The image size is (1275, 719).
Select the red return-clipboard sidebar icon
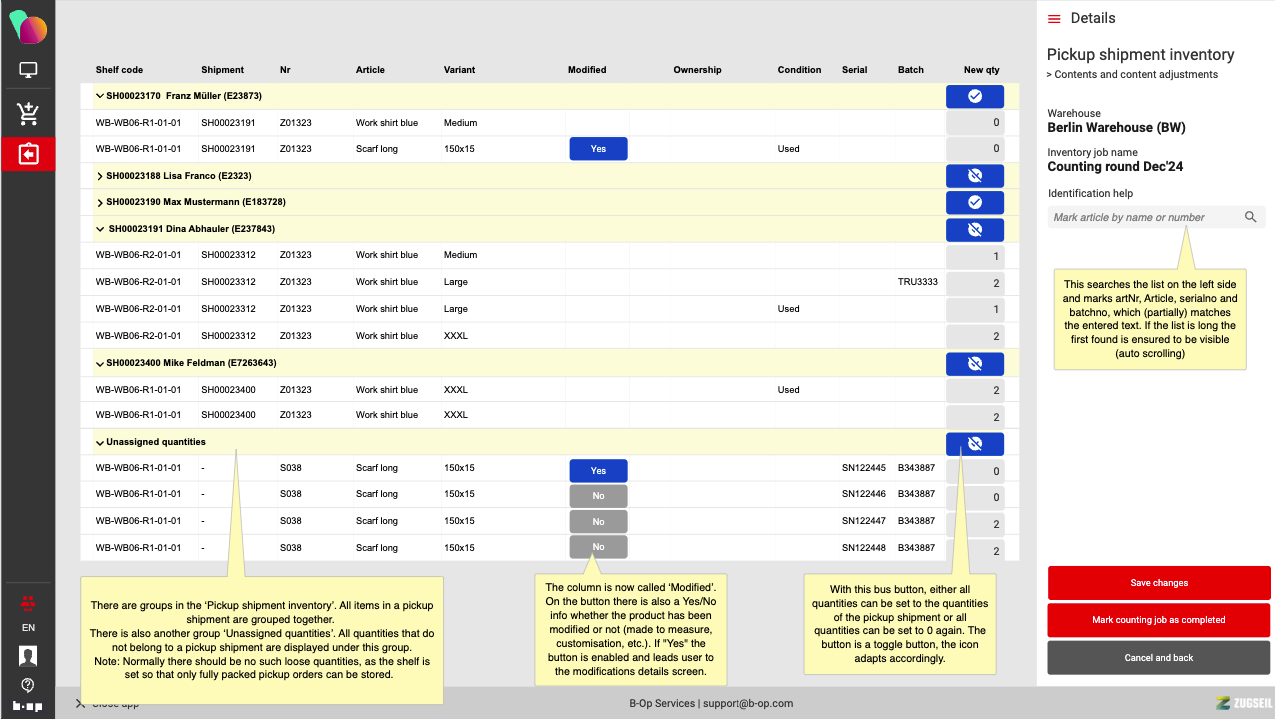[28, 155]
